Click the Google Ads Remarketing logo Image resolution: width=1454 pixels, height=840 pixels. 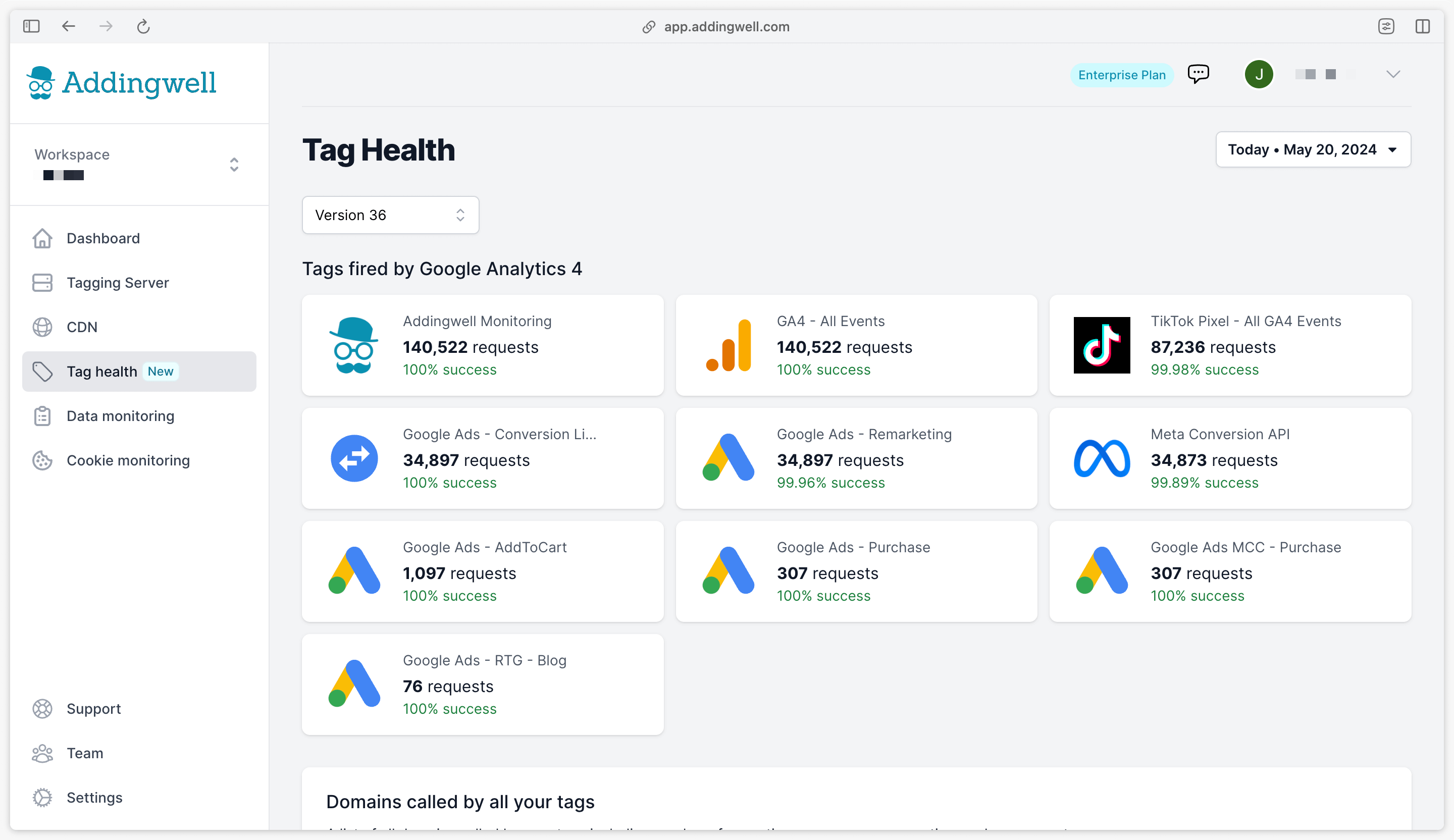(x=728, y=457)
